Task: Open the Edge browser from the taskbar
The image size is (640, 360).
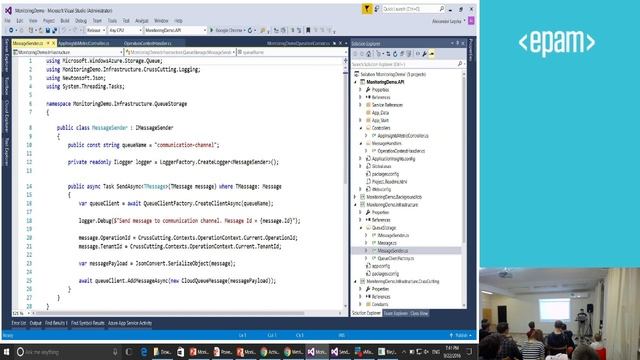Action: [144, 352]
